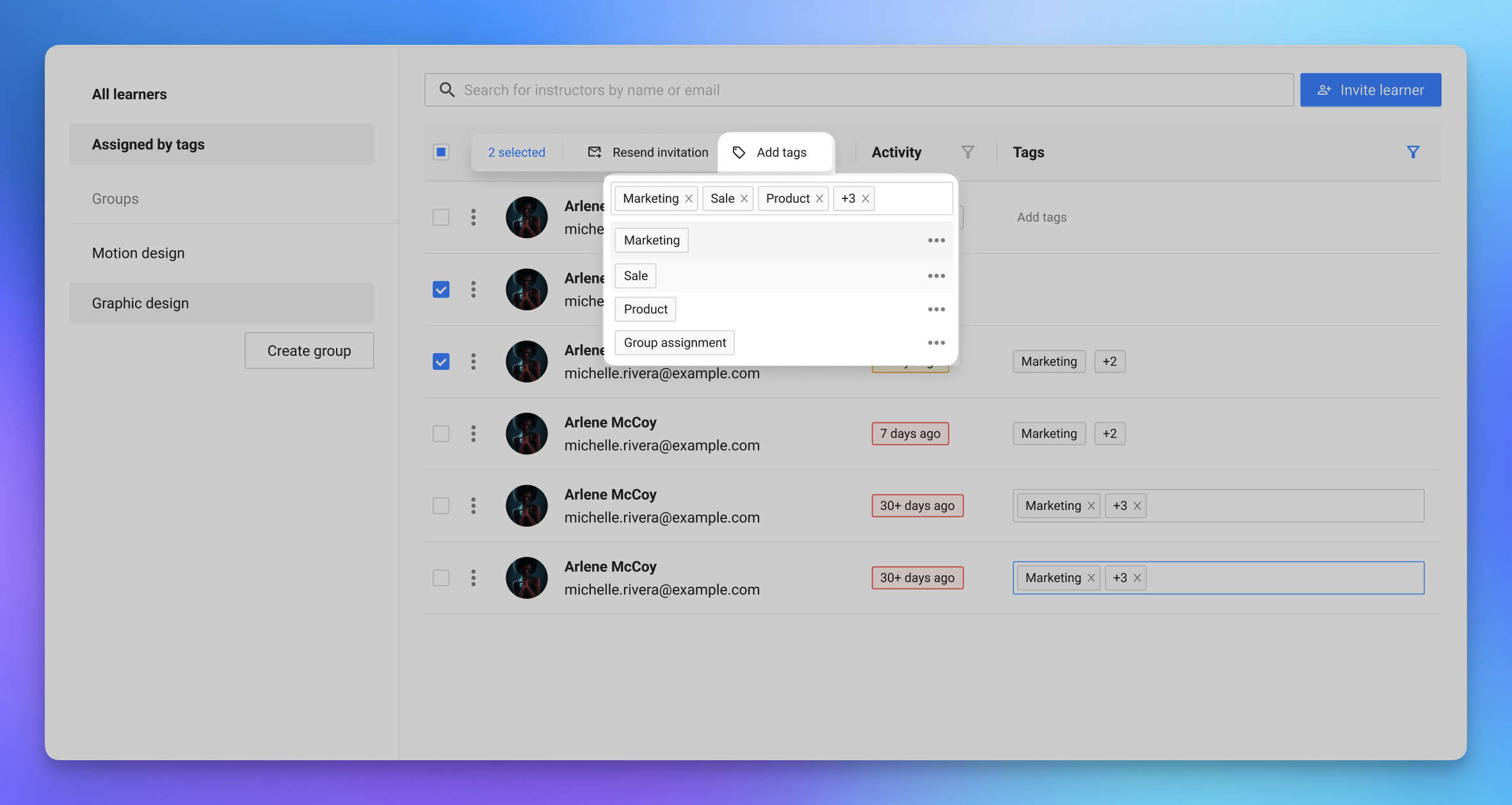Open row menu for last learner row
This screenshot has width=1512, height=805.
click(x=474, y=578)
